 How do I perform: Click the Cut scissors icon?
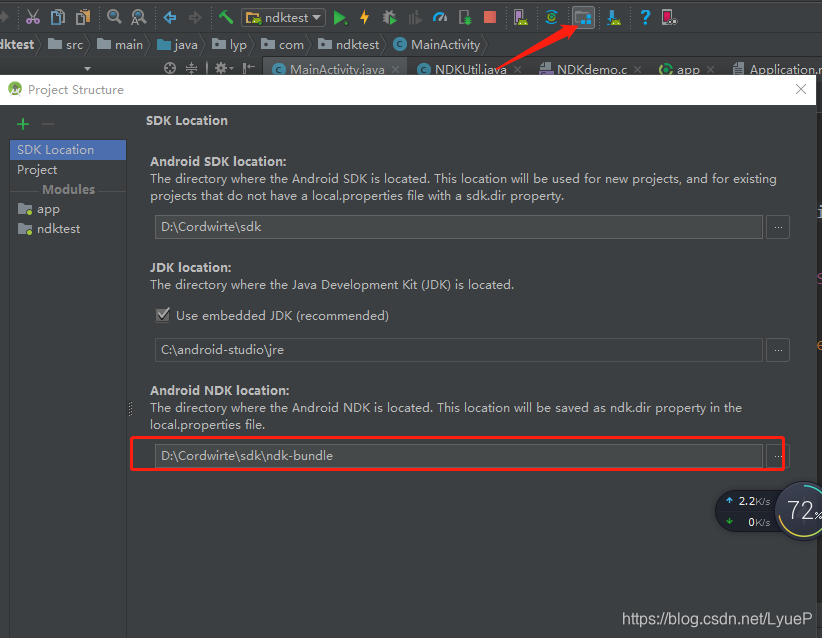pyautogui.click(x=33, y=17)
